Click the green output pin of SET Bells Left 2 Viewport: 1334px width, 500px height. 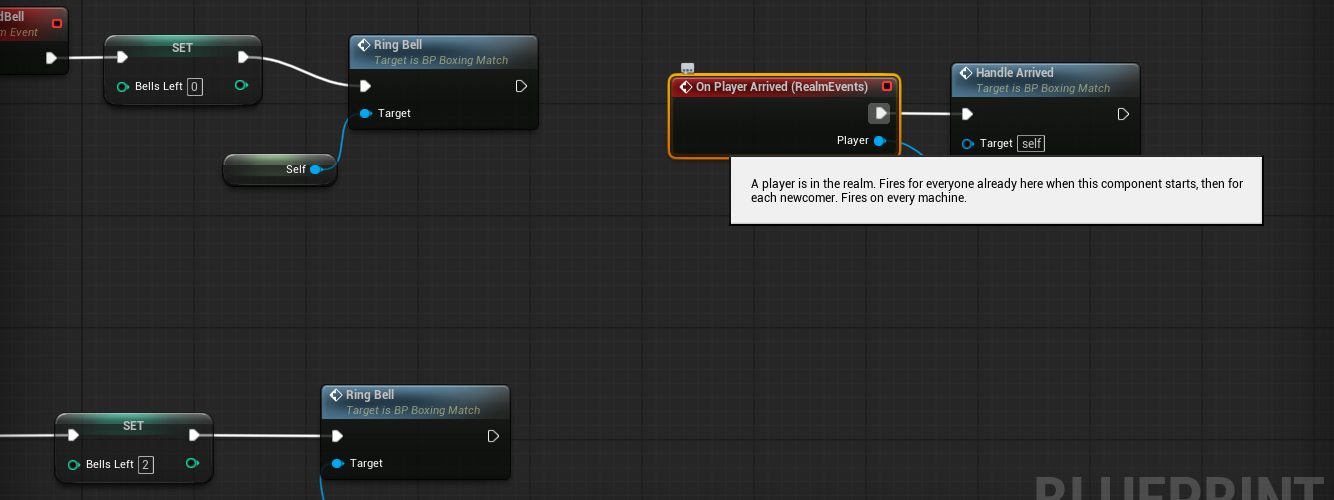(192, 464)
